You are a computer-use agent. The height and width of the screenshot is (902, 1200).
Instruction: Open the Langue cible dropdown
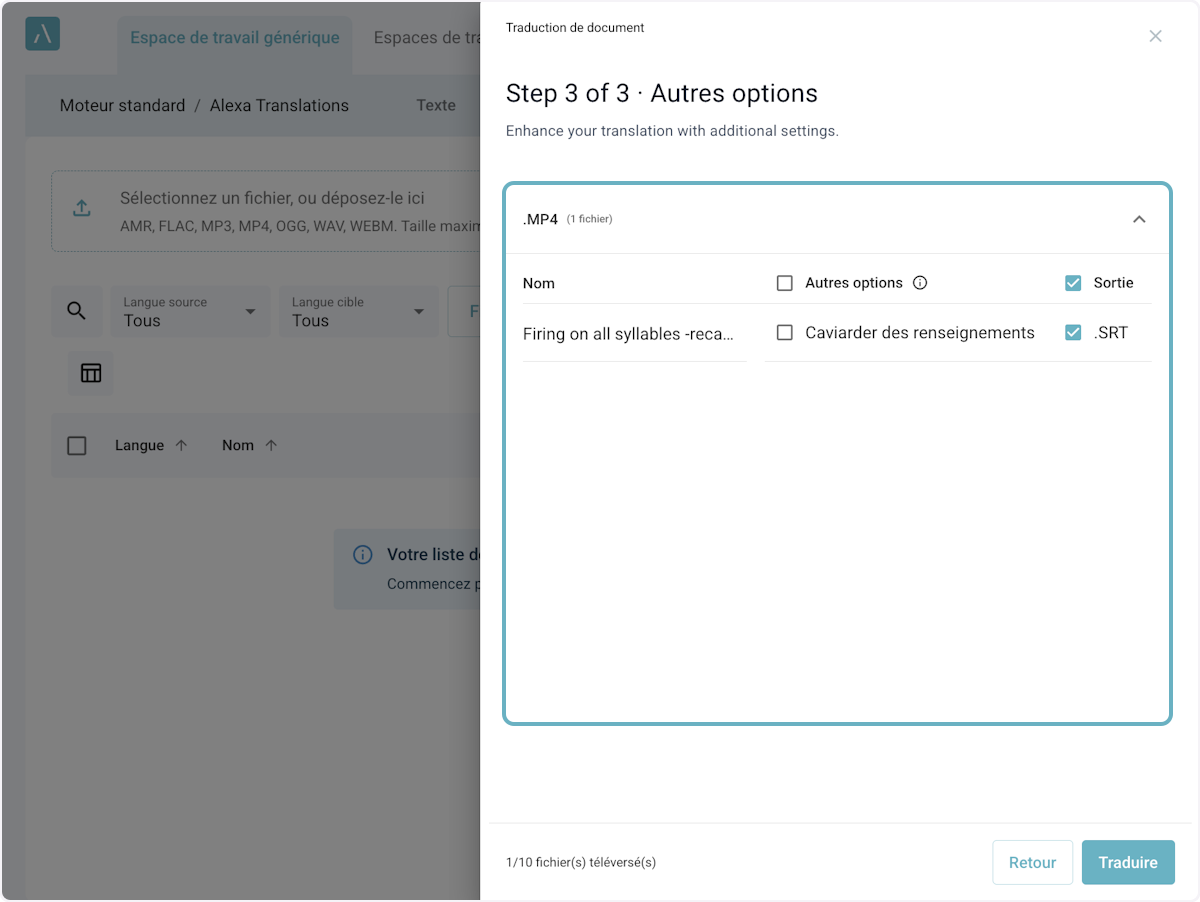tap(357, 311)
